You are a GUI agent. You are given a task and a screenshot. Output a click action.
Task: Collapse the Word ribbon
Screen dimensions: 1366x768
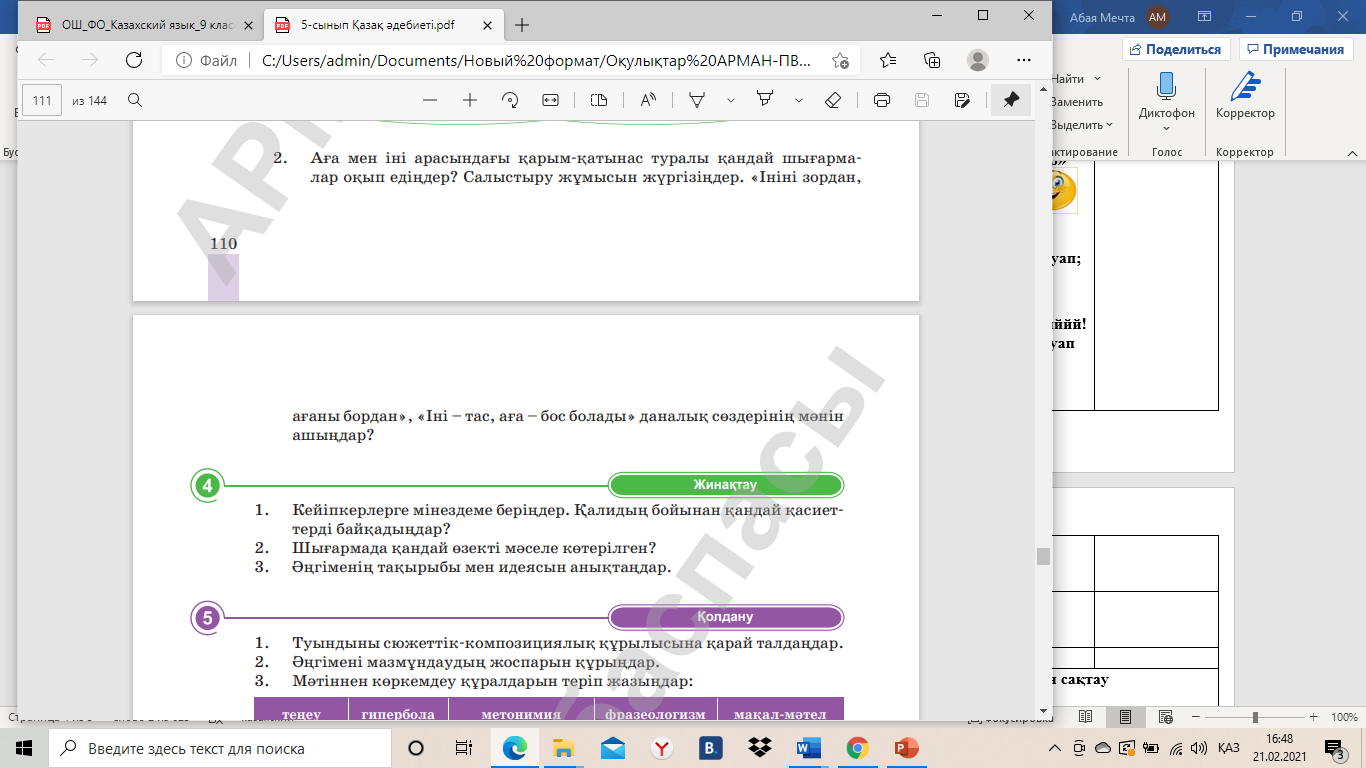click(x=1351, y=152)
